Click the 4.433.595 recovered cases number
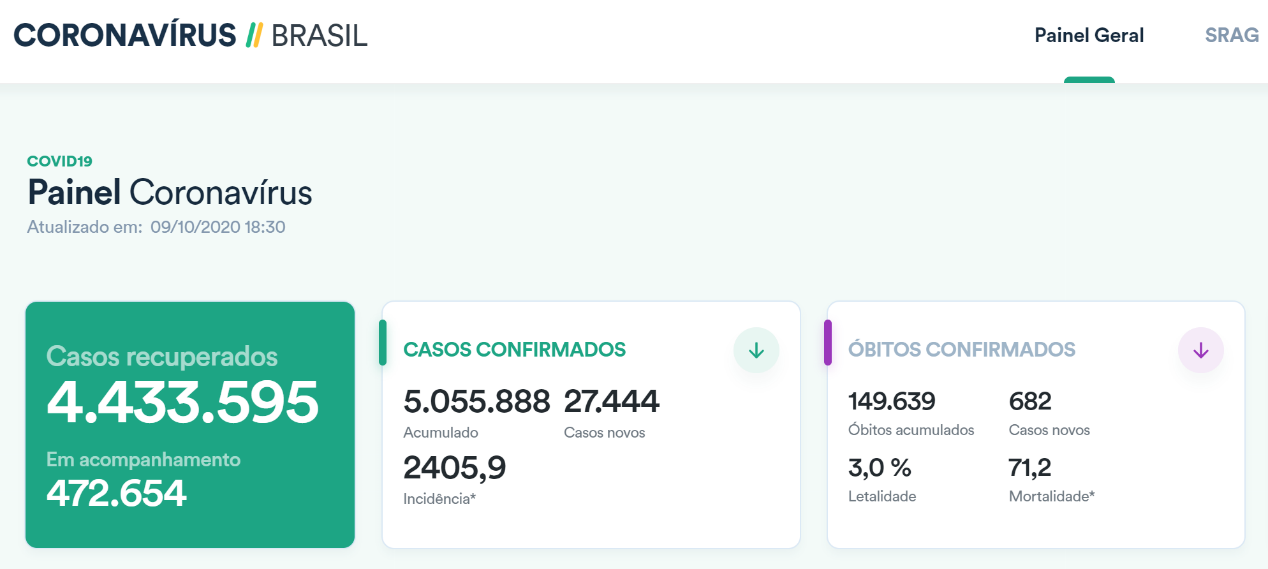The image size is (1268, 569). click(183, 402)
